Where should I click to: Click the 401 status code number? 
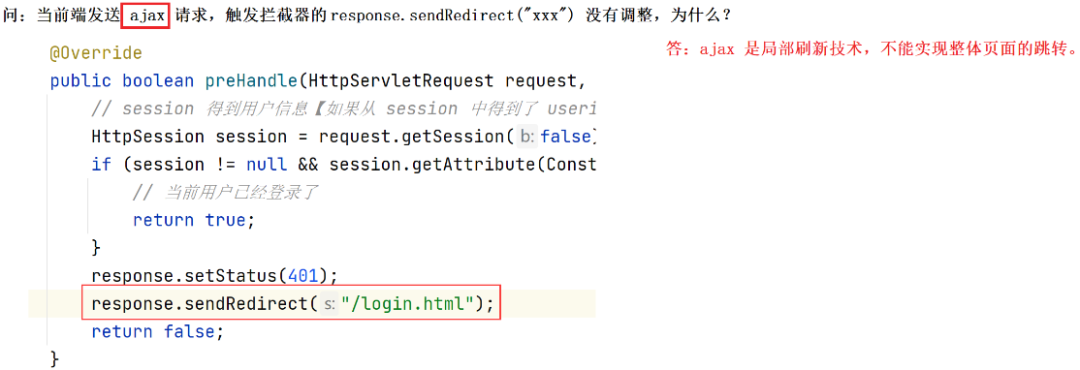(304, 276)
